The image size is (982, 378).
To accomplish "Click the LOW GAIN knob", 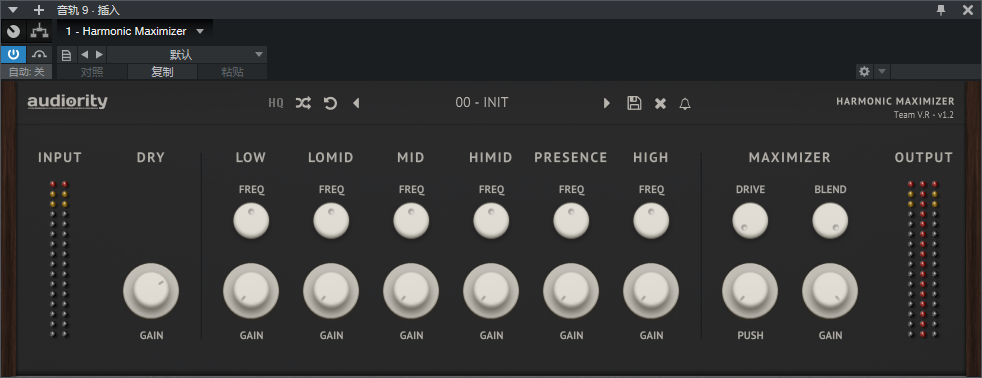I will pyautogui.click(x=251, y=291).
